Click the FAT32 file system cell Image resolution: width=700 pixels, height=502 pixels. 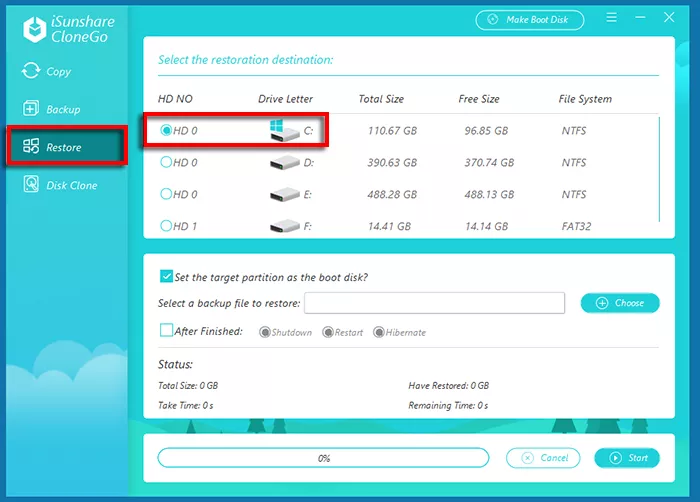pyautogui.click(x=576, y=226)
